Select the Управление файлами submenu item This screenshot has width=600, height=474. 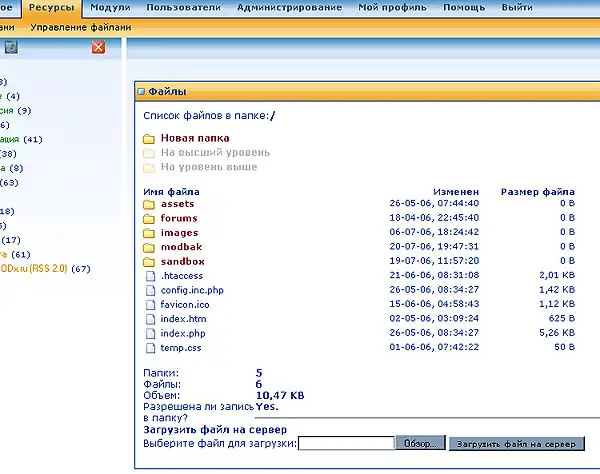76,27
